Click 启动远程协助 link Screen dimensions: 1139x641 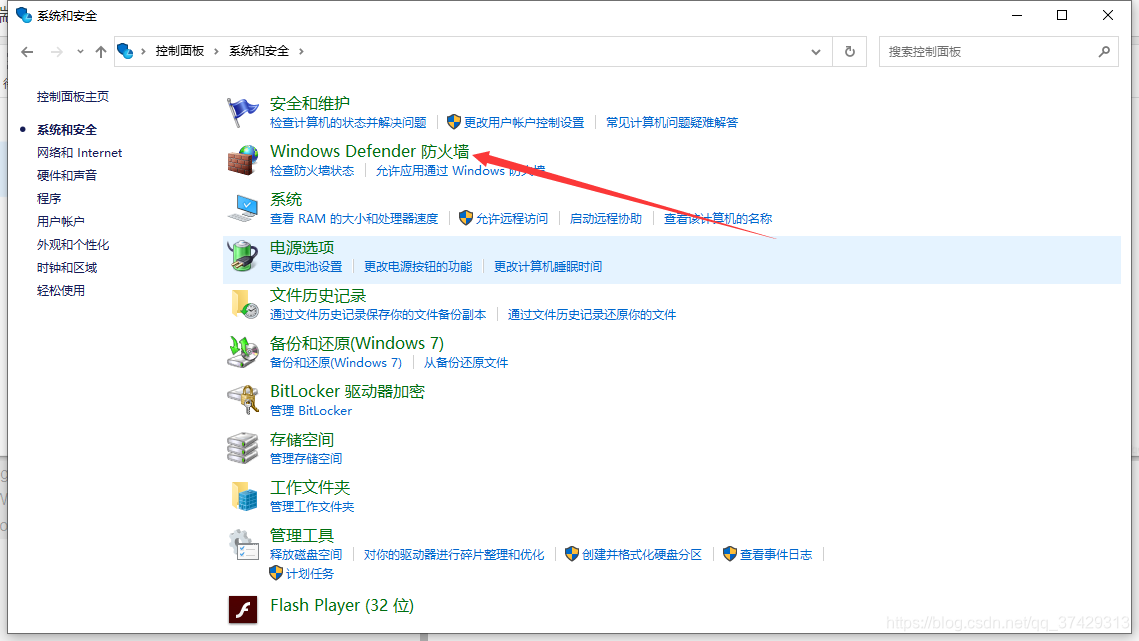pyautogui.click(x=606, y=219)
